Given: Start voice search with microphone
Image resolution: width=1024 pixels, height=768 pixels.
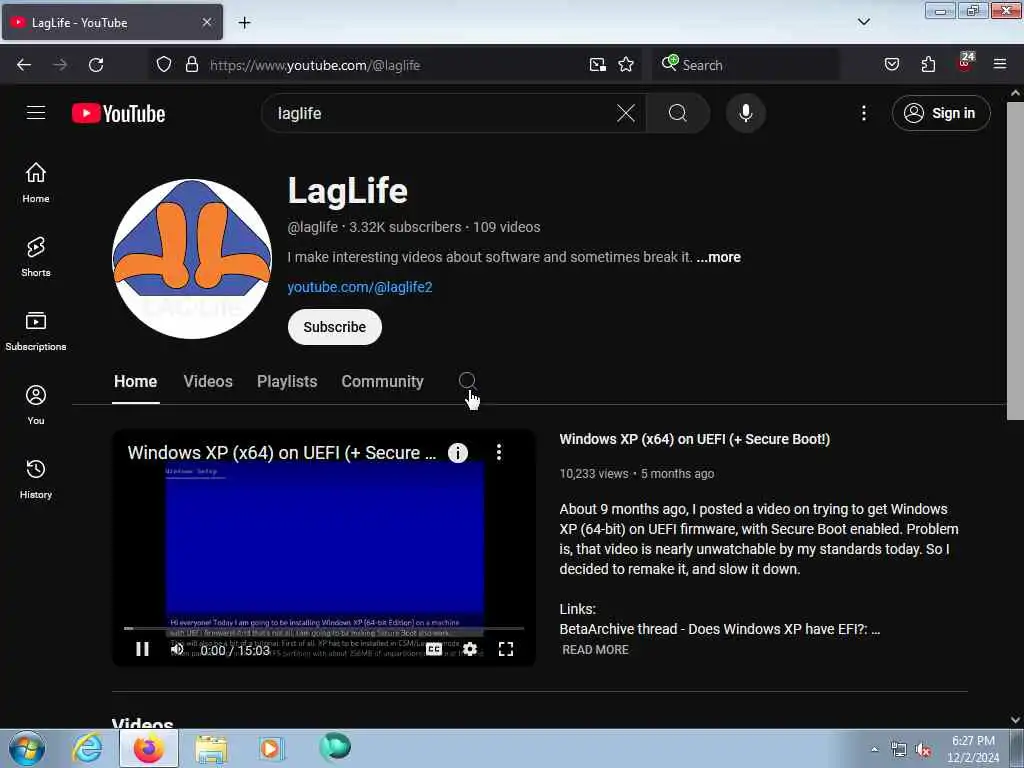Looking at the screenshot, I should tap(746, 113).
